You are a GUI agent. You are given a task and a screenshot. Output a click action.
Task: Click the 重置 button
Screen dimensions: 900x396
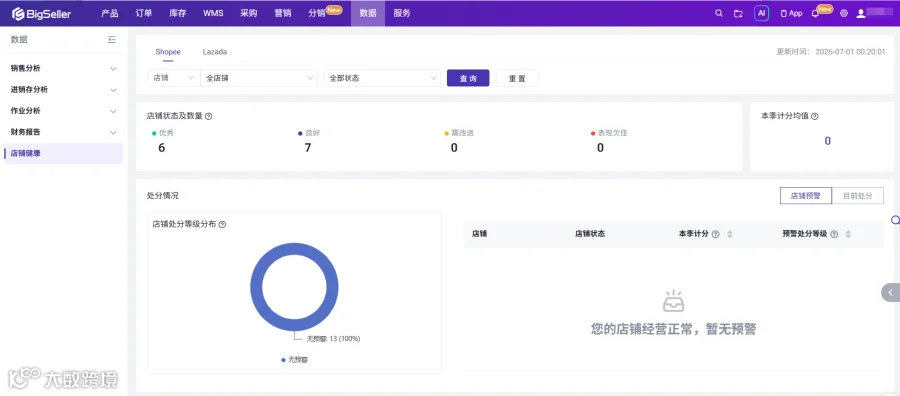(517, 78)
